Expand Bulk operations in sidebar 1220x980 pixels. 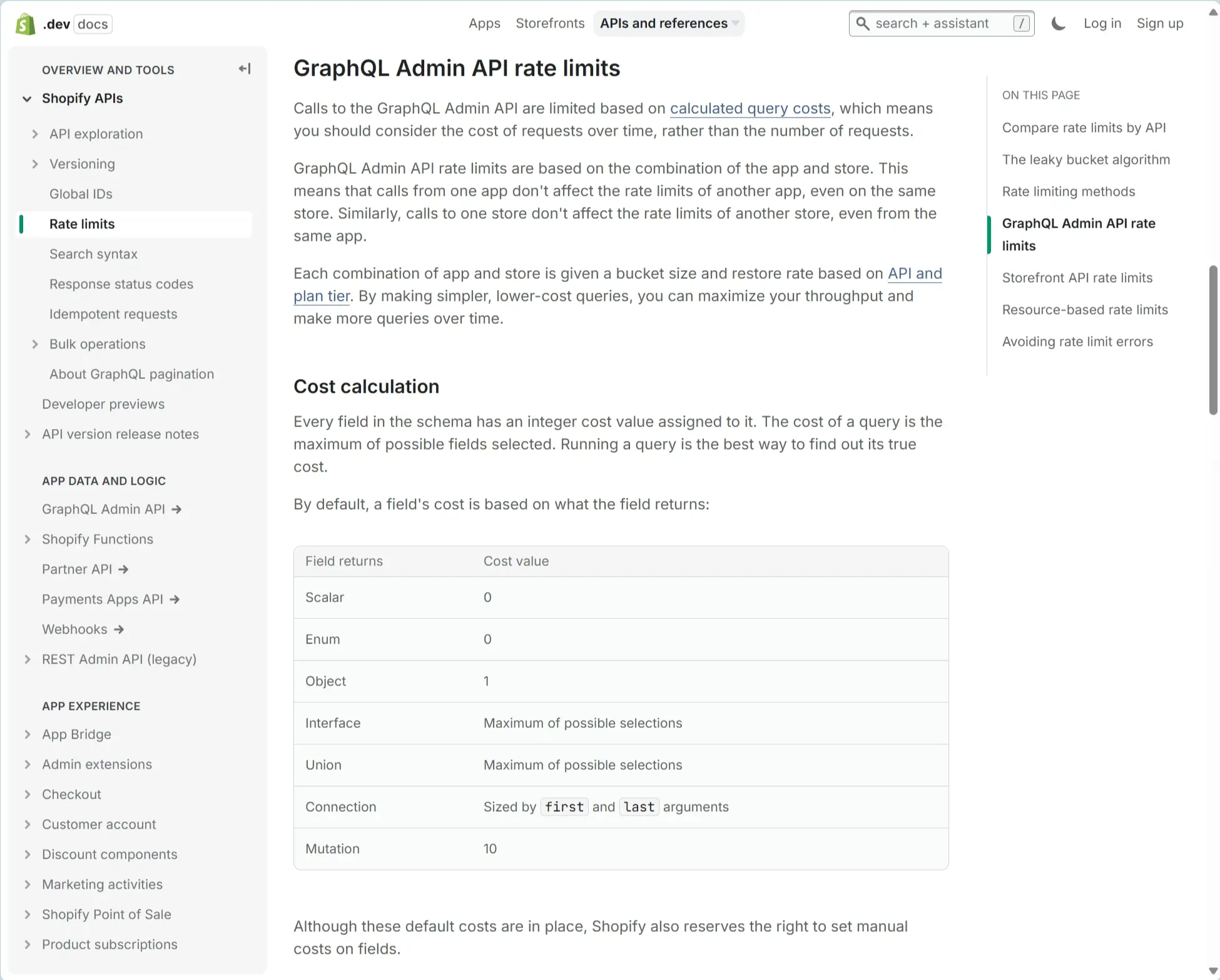(x=35, y=344)
